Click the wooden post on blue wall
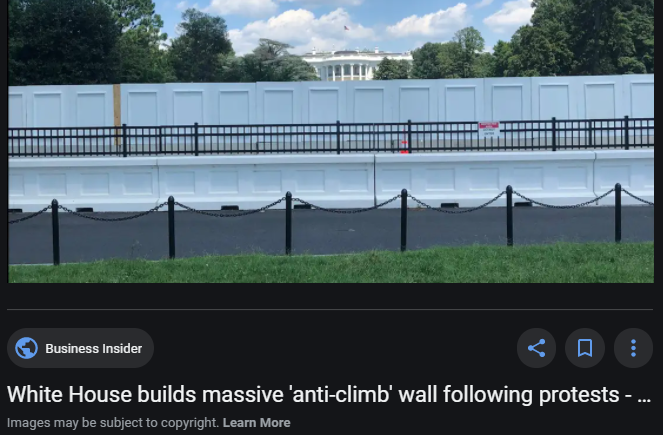Image resolution: width=663 pixels, height=435 pixels. tap(117, 114)
